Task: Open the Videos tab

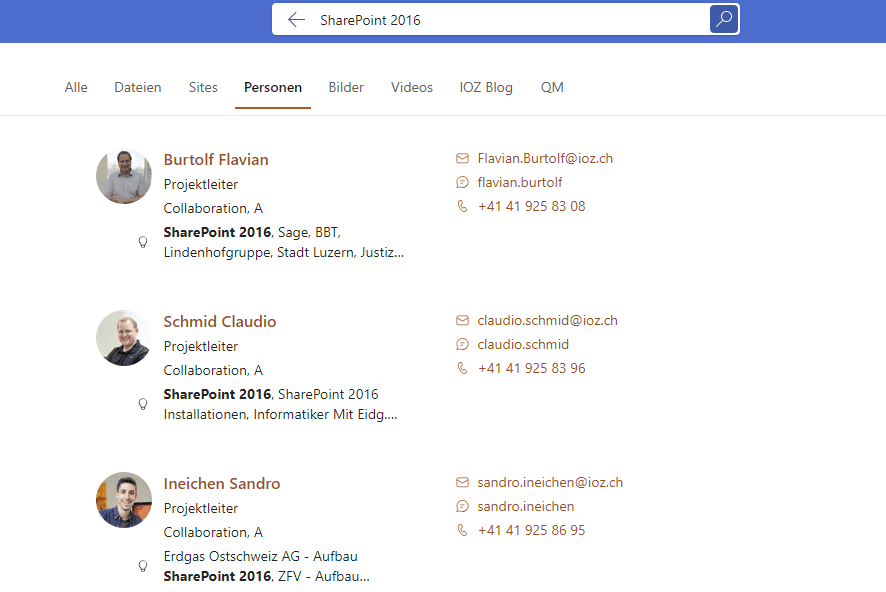Action: 412,88
